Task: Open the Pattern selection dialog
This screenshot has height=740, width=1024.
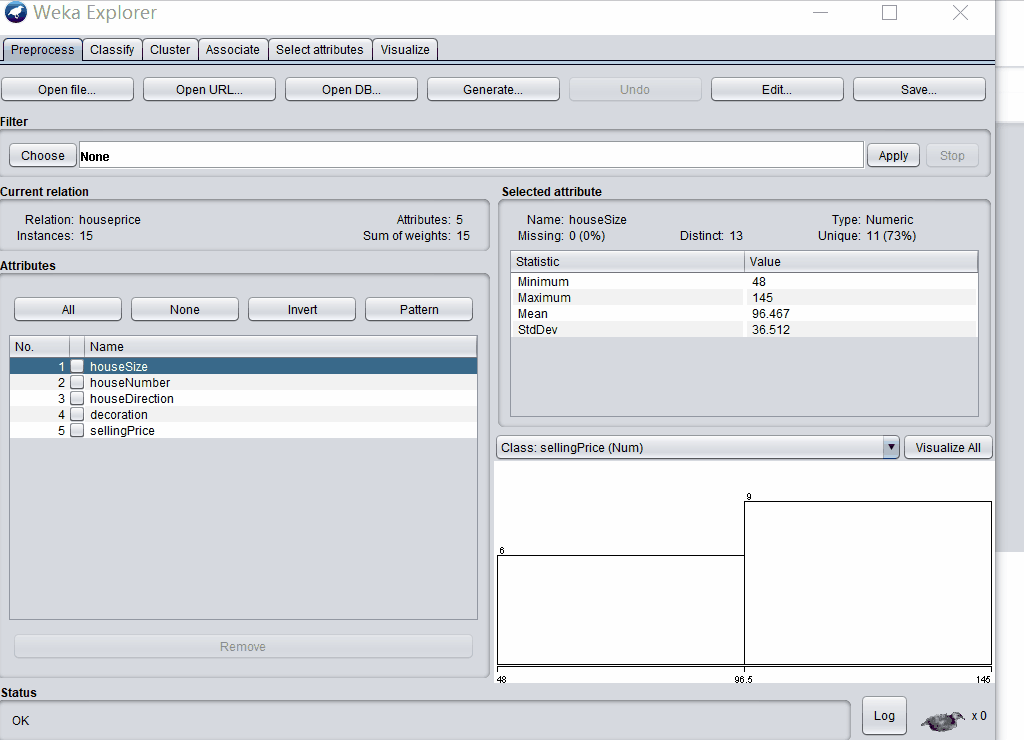Action: coord(419,310)
